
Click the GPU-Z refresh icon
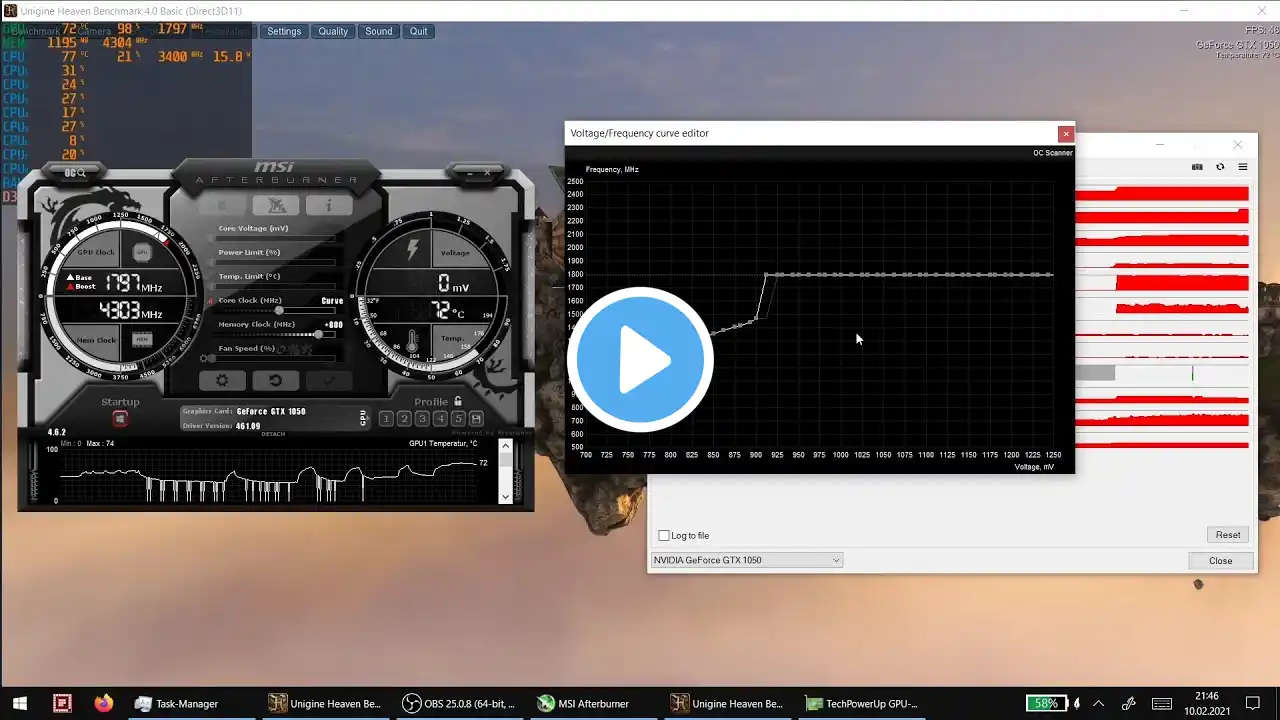click(1220, 167)
